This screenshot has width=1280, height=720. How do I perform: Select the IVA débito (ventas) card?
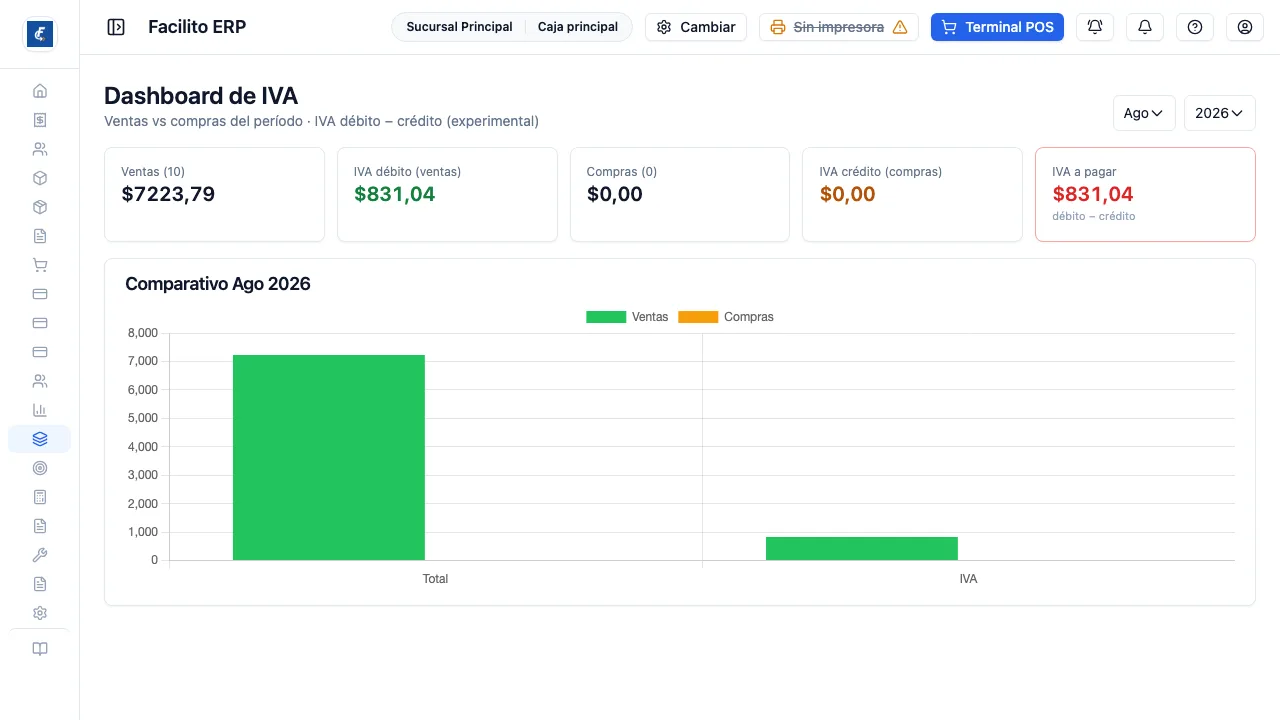click(x=447, y=195)
